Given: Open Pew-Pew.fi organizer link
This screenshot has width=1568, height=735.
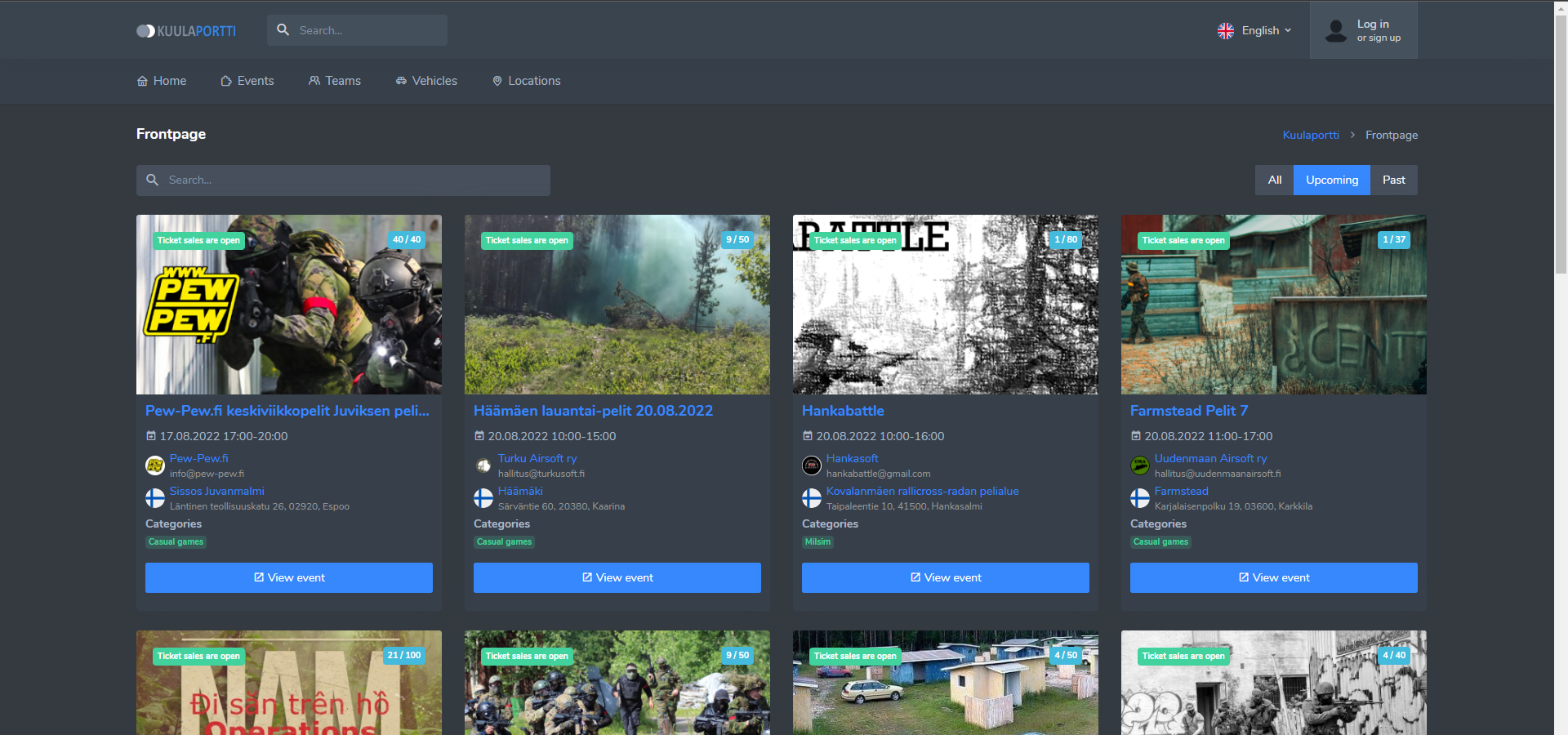Looking at the screenshot, I should (199, 458).
